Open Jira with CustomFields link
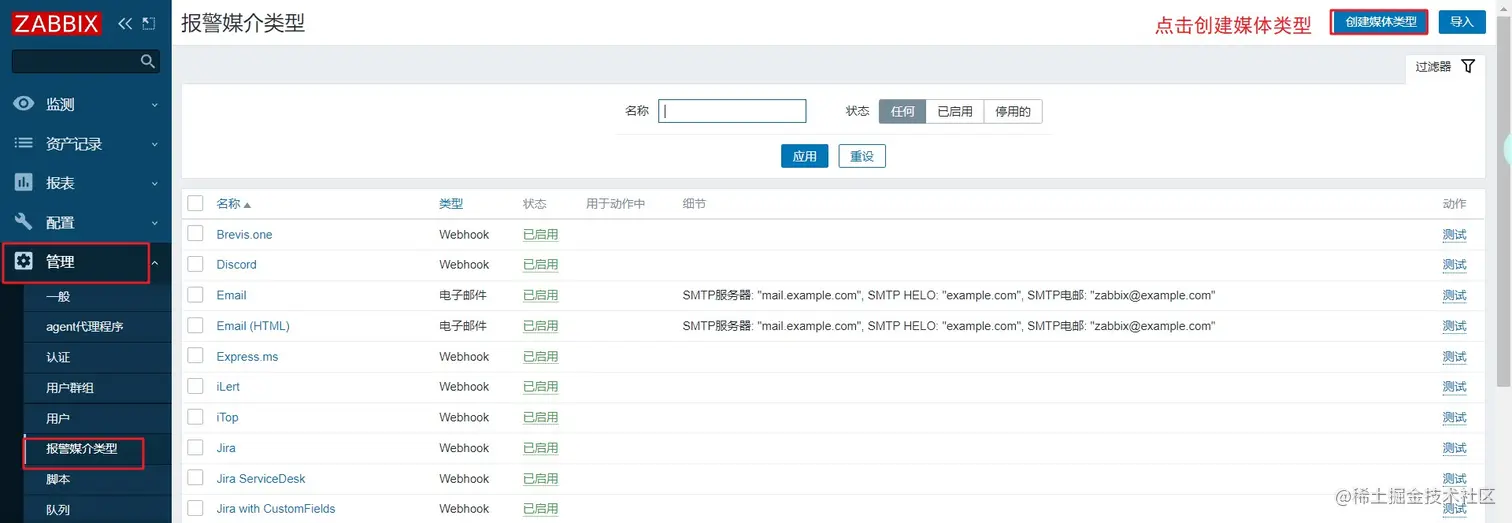 point(276,508)
